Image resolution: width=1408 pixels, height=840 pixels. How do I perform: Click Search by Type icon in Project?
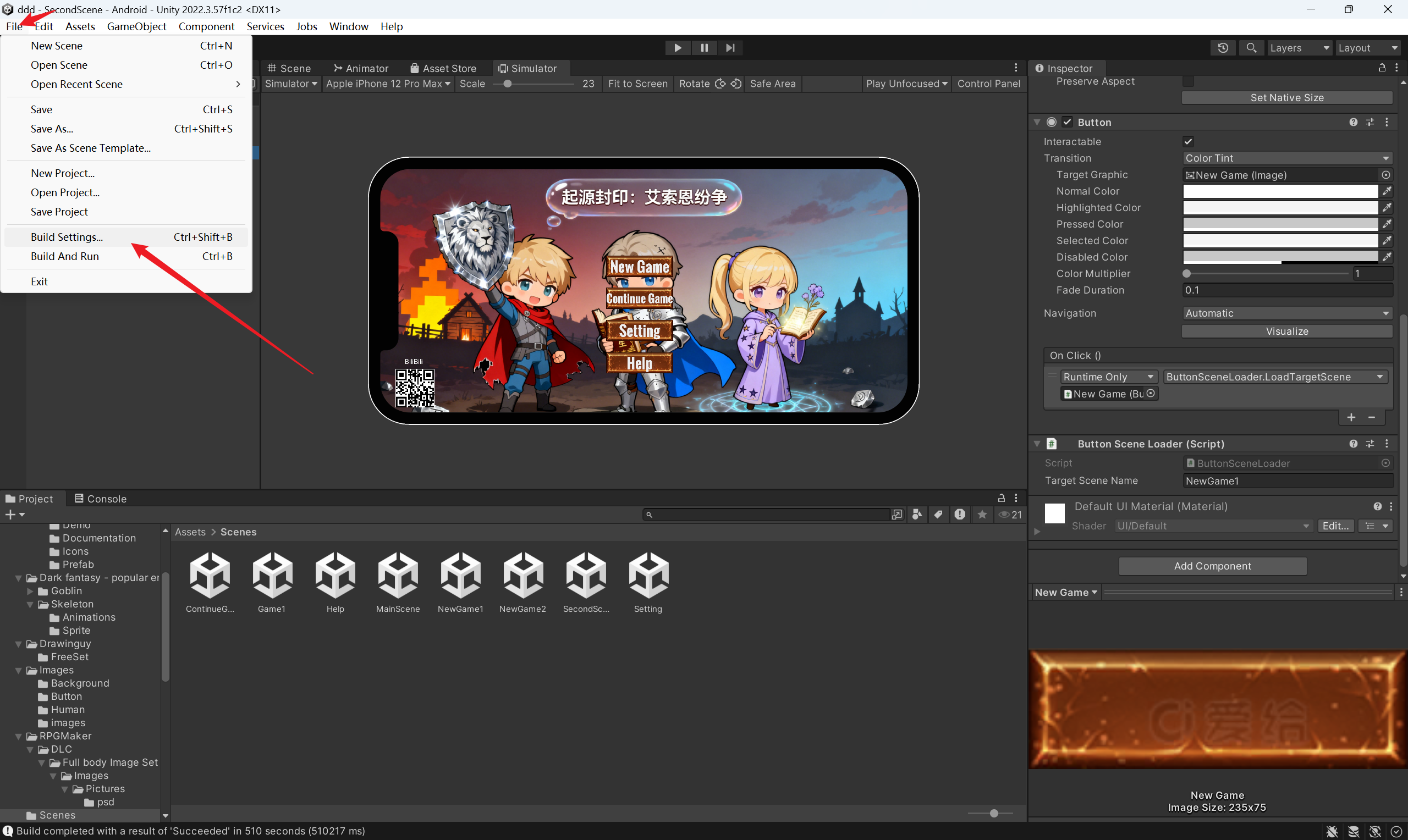coord(917,514)
